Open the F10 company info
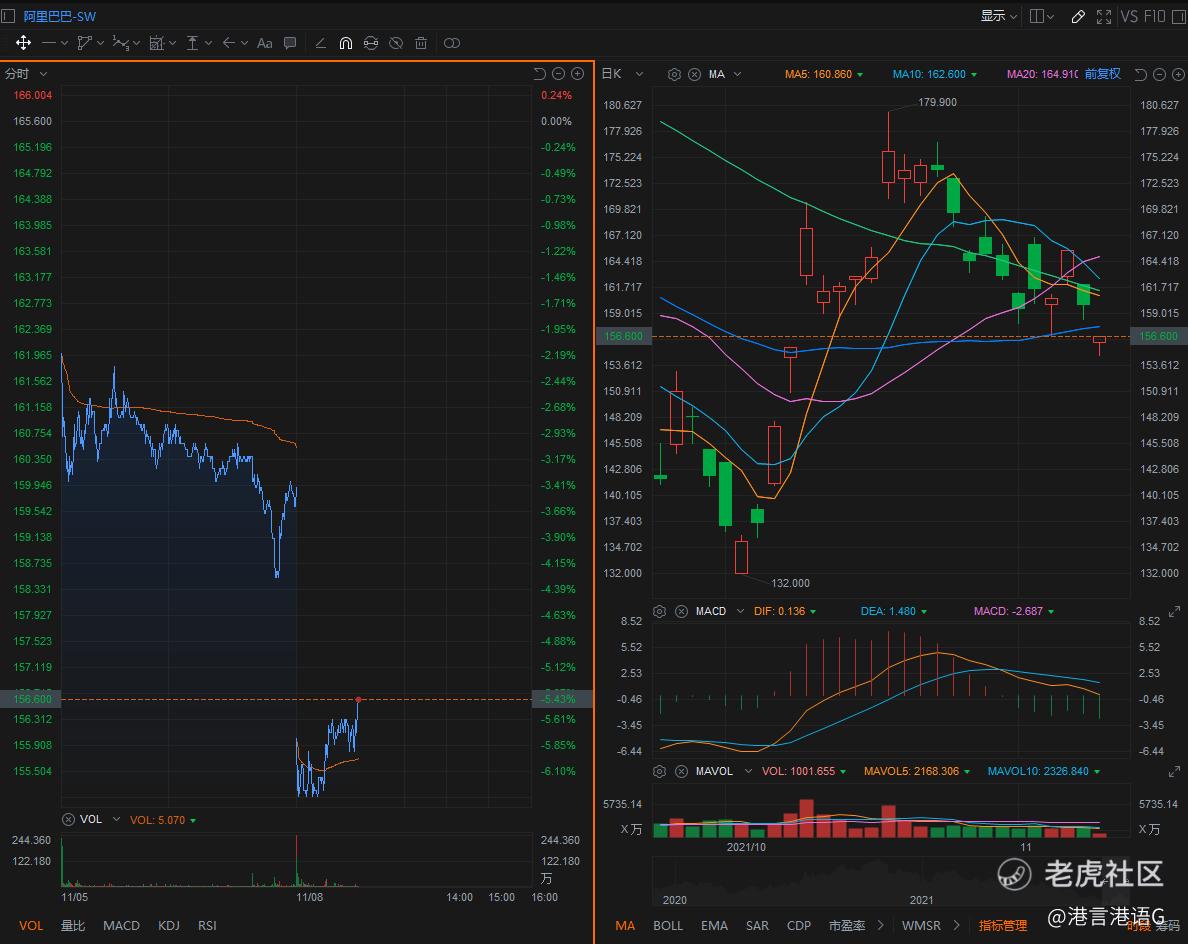The width and height of the screenshot is (1188, 944). (1154, 16)
